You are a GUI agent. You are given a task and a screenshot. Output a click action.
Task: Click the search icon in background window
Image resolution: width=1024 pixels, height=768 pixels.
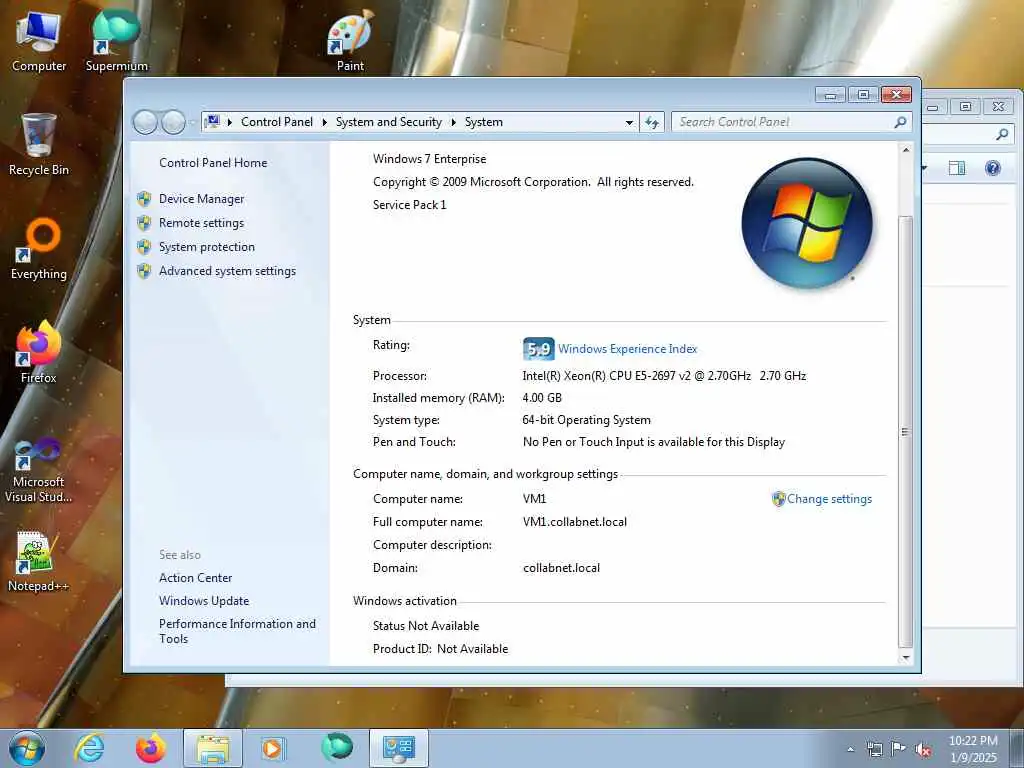(x=1002, y=135)
